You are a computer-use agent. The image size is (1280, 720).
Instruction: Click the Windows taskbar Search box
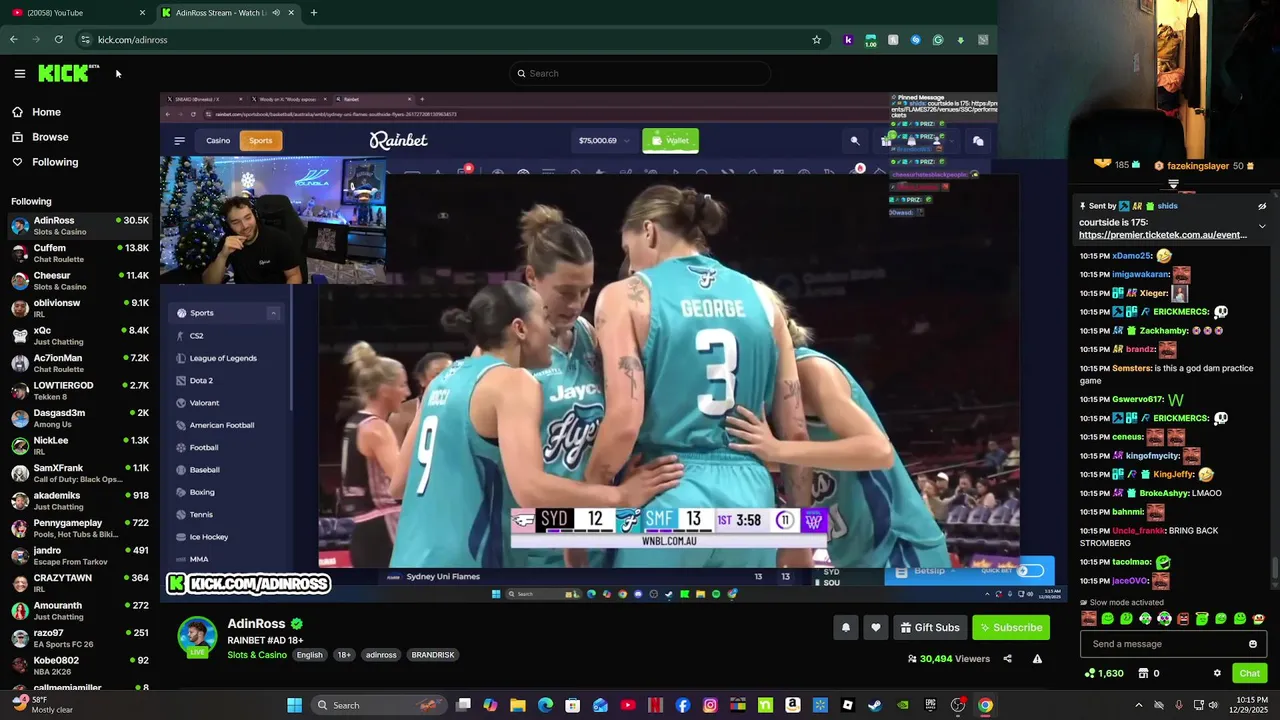pos(378,705)
